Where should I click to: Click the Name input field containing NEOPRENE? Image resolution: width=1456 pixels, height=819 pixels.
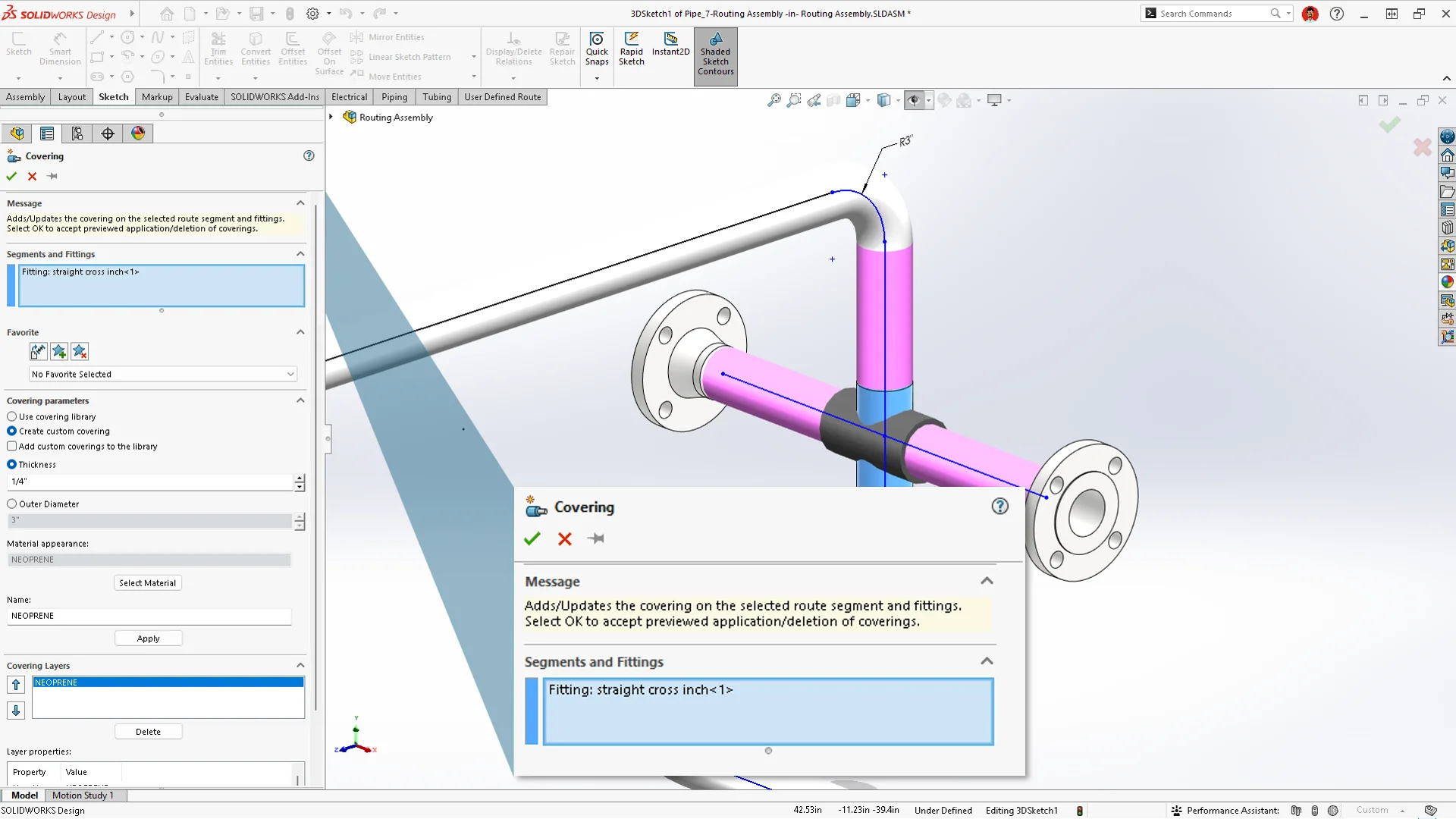click(149, 616)
